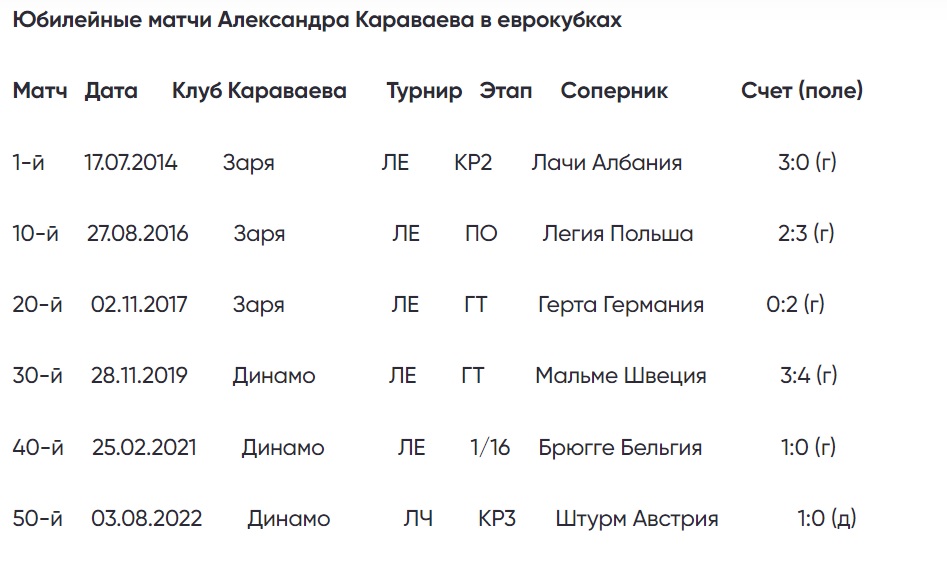Click the "Дата" column header
The height and width of the screenshot is (561, 947).
pos(111,91)
